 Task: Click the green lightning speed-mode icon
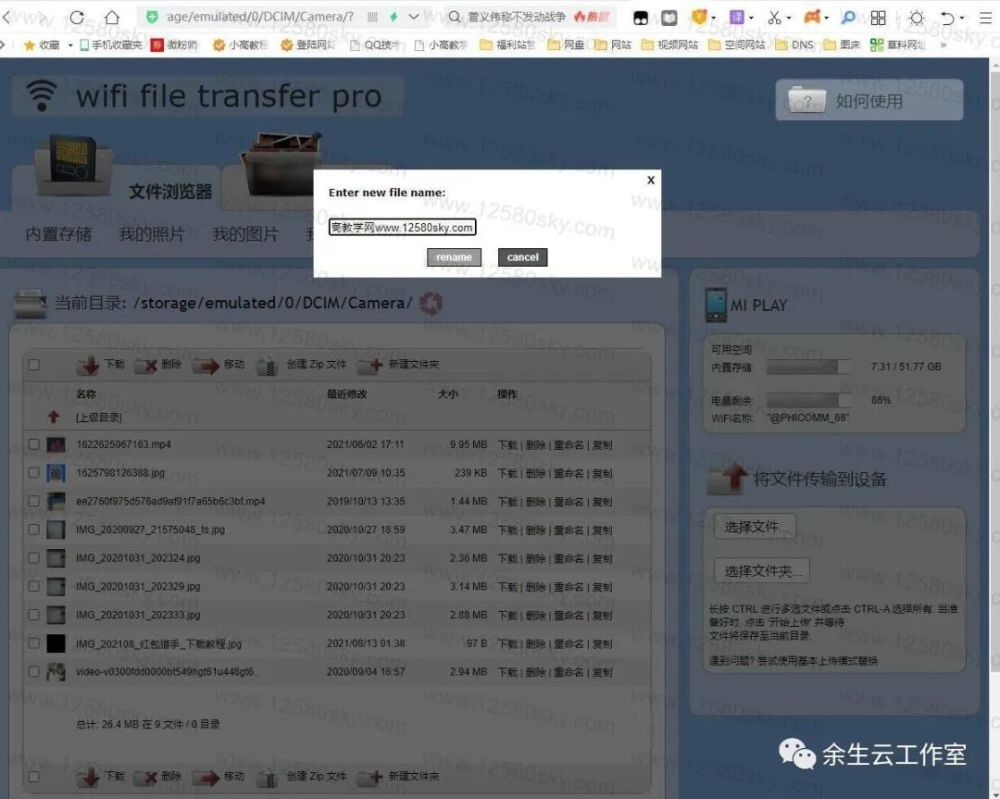pyautogui.click(x=393, y=17)
